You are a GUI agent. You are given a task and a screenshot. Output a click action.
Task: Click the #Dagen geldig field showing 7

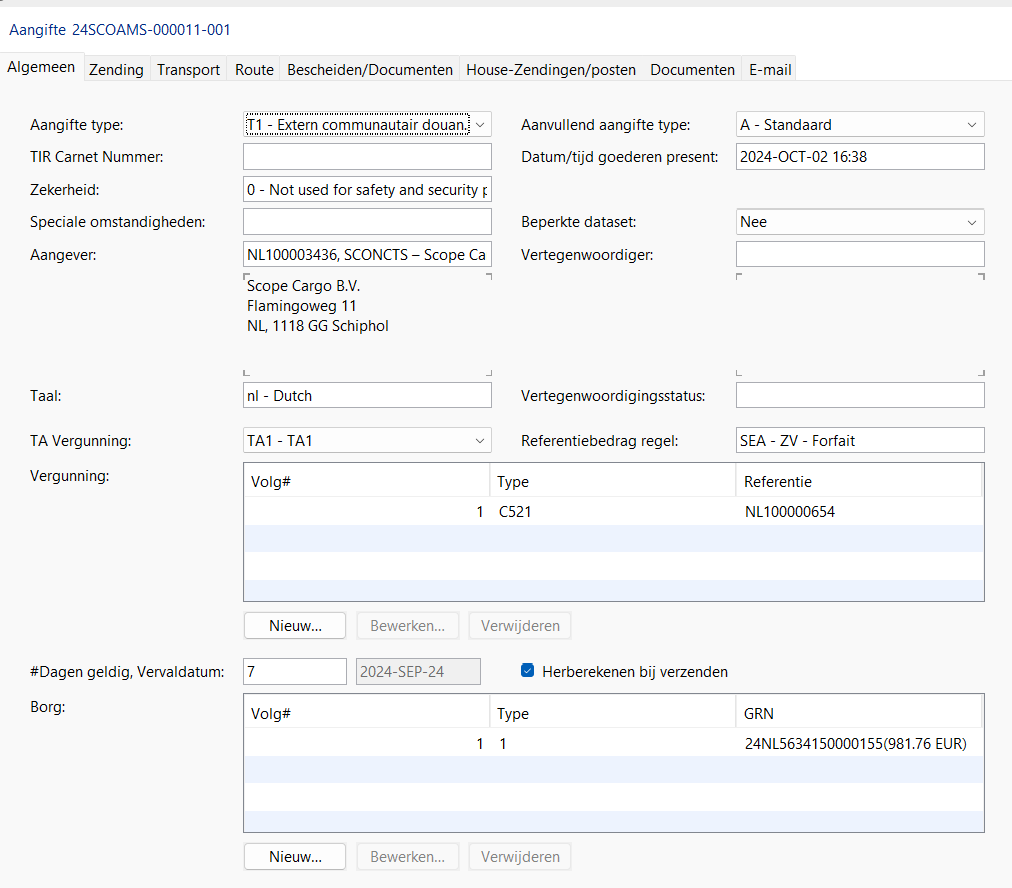click(294, 672)
